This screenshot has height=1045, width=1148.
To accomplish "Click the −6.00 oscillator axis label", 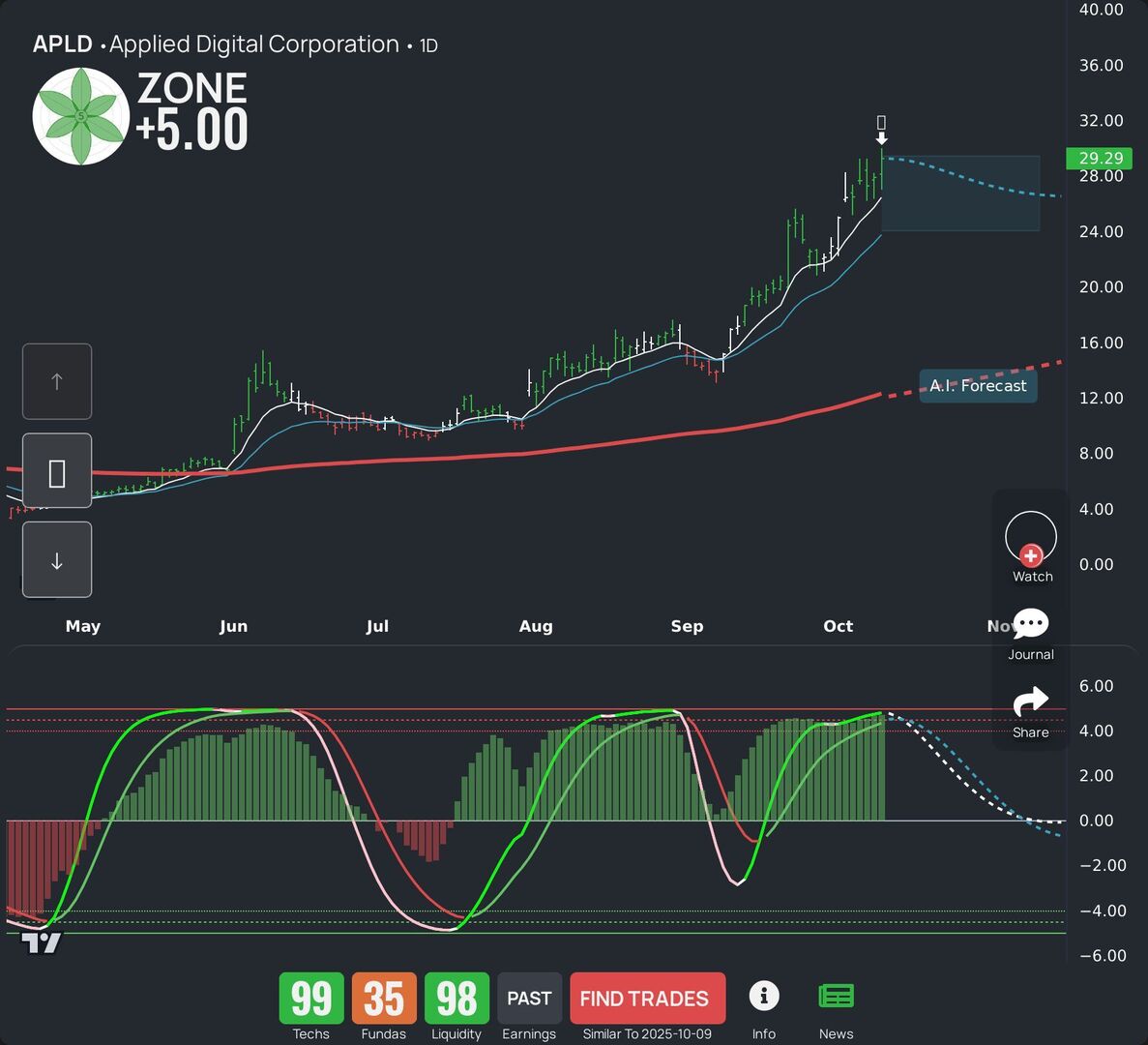I will click(1103, 956).
